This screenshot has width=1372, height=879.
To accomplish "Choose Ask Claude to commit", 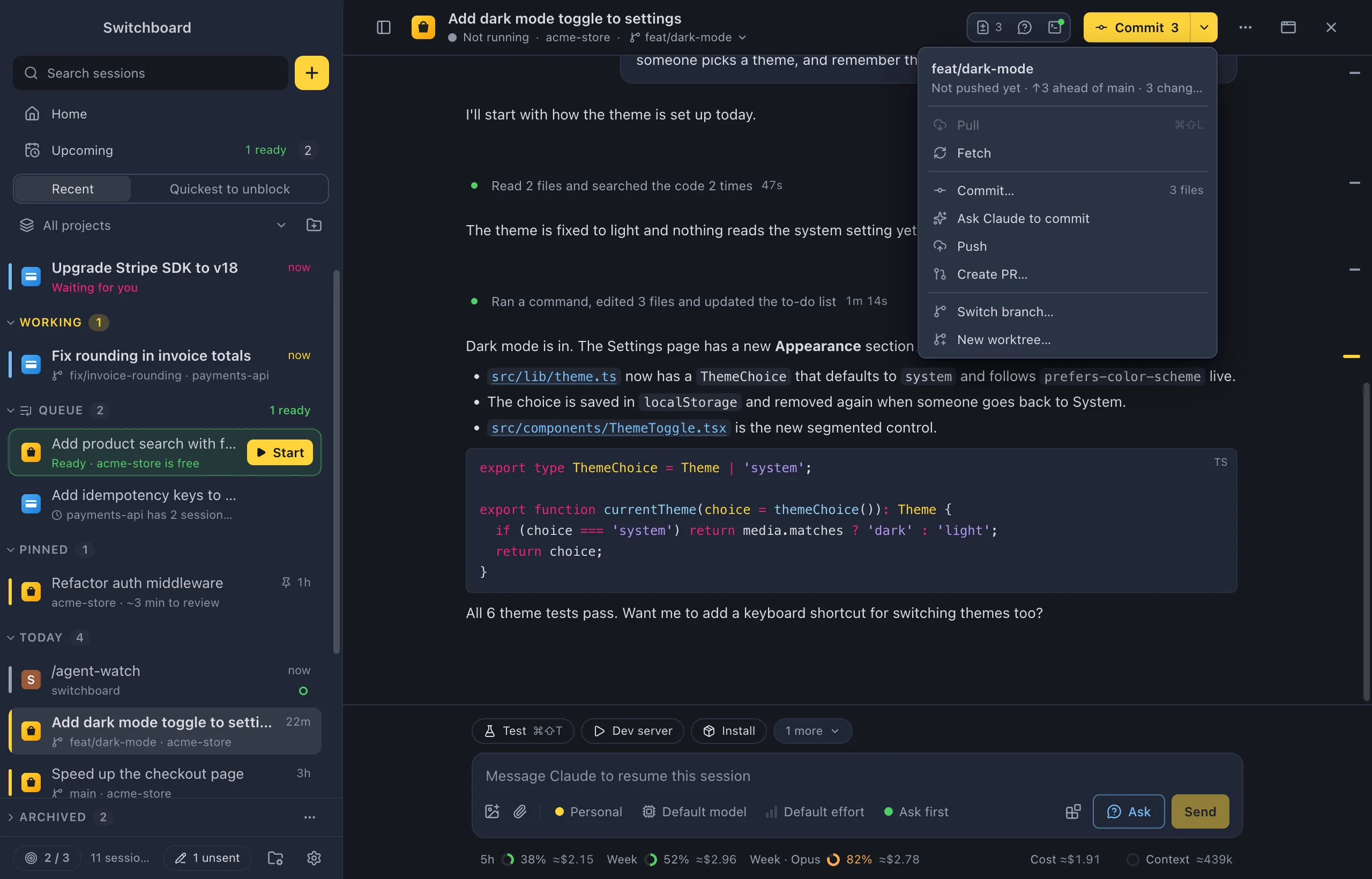I will [1067, 218].
